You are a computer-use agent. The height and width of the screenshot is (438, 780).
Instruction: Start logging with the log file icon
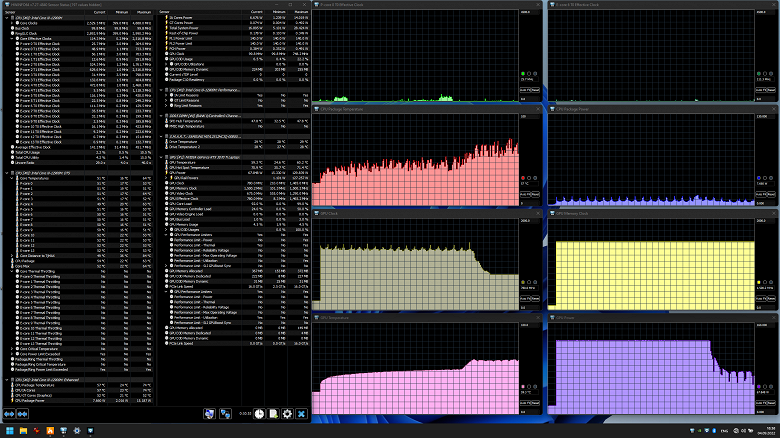(x=273, y=414)
